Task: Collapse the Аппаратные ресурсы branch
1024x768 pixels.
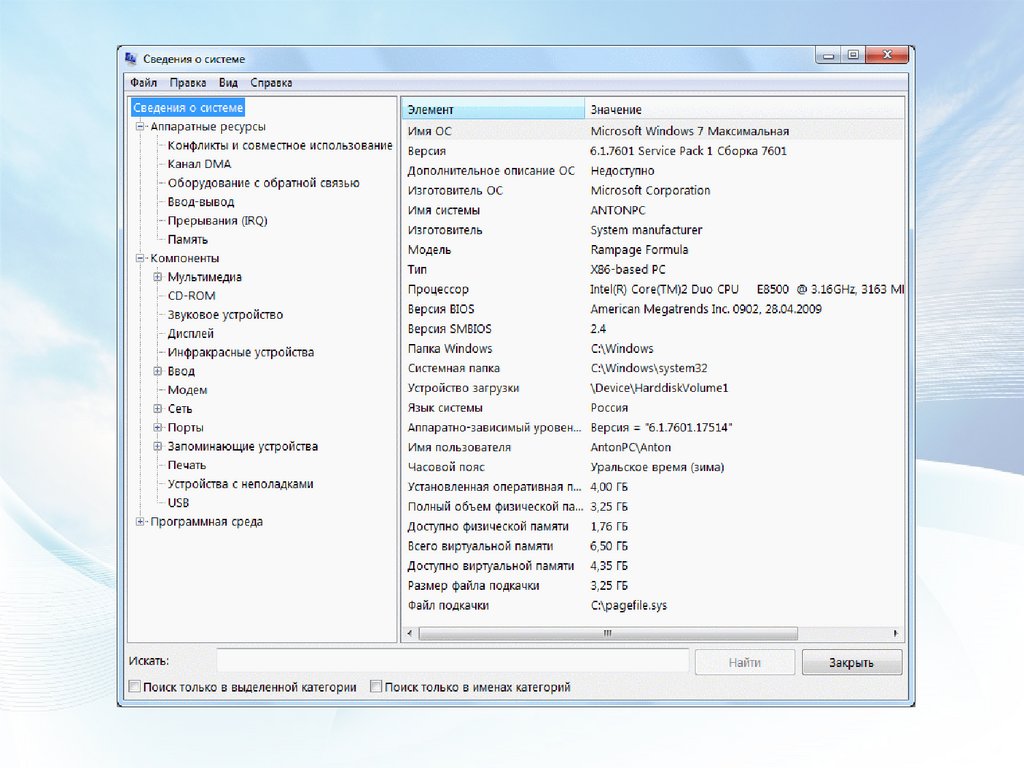Action: [x=140, y=127]
